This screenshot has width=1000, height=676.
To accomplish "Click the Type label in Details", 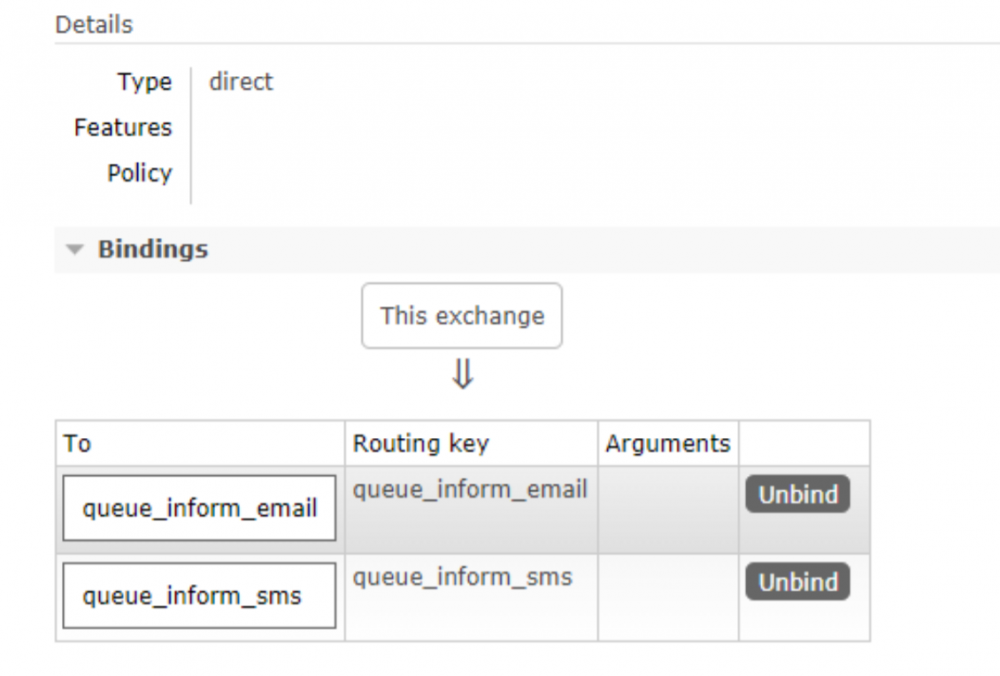I will tap(145, 82).
